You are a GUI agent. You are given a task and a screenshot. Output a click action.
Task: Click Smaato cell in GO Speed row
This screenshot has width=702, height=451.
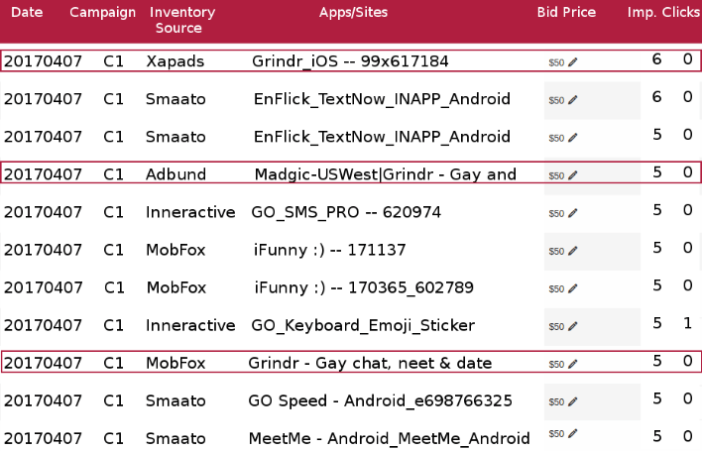tap(176, 400)
